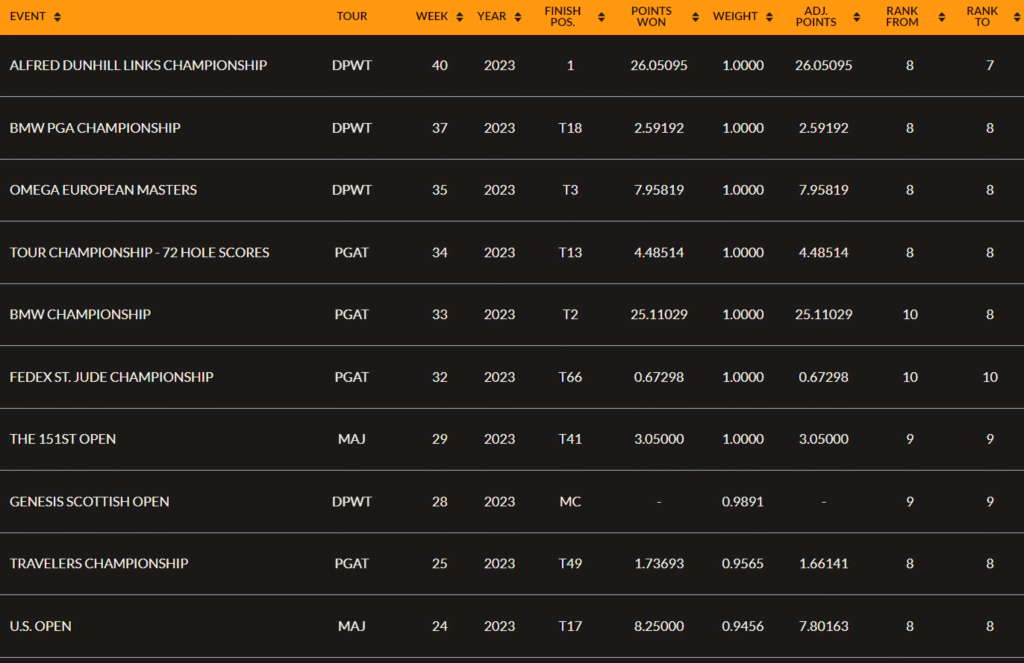Open The 151st Open event

click(63, 440)
